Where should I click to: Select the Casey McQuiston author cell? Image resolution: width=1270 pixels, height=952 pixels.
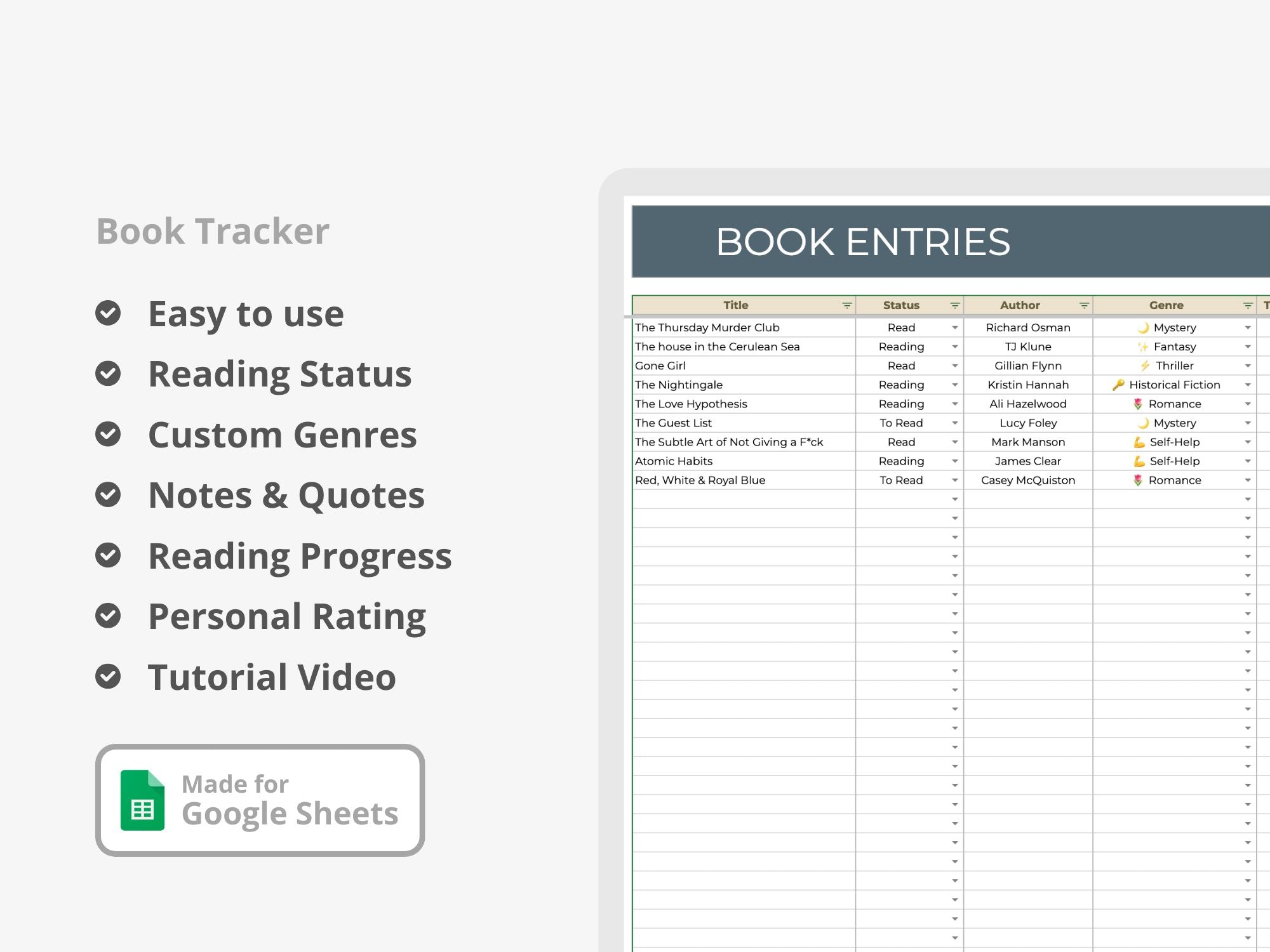pyautogui.click(x=1027, y=480)
